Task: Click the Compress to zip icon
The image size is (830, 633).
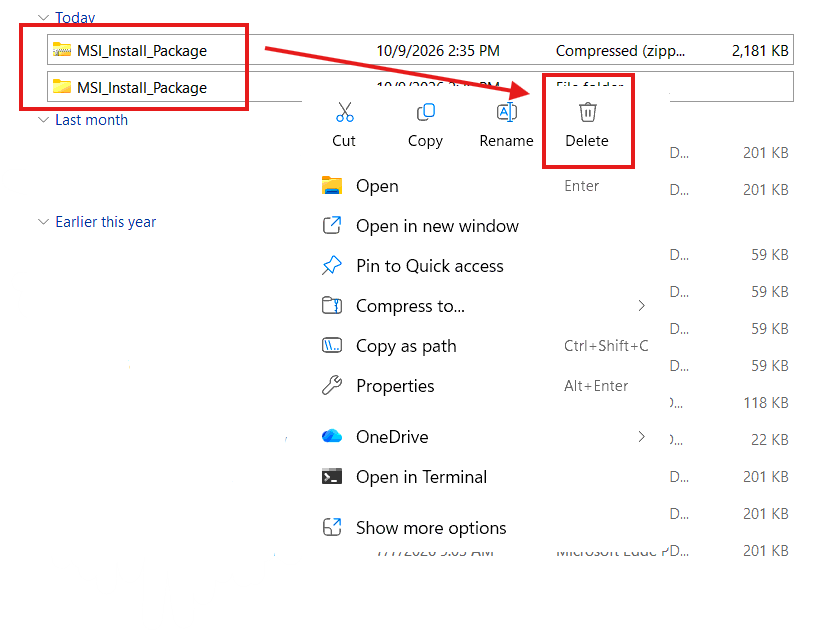Action: [x=332, y=305]
